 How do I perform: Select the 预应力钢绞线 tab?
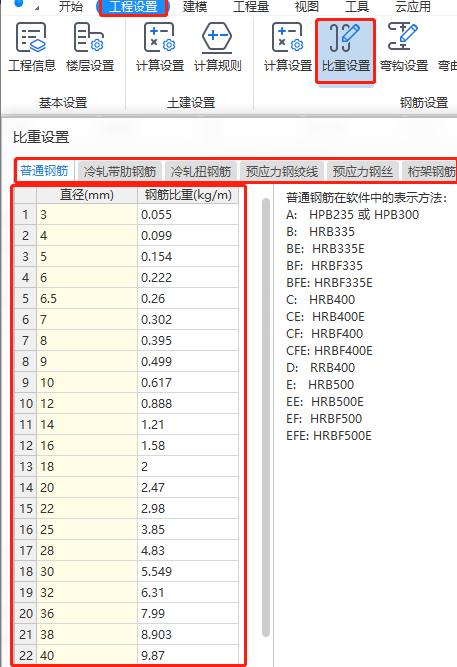282,171
